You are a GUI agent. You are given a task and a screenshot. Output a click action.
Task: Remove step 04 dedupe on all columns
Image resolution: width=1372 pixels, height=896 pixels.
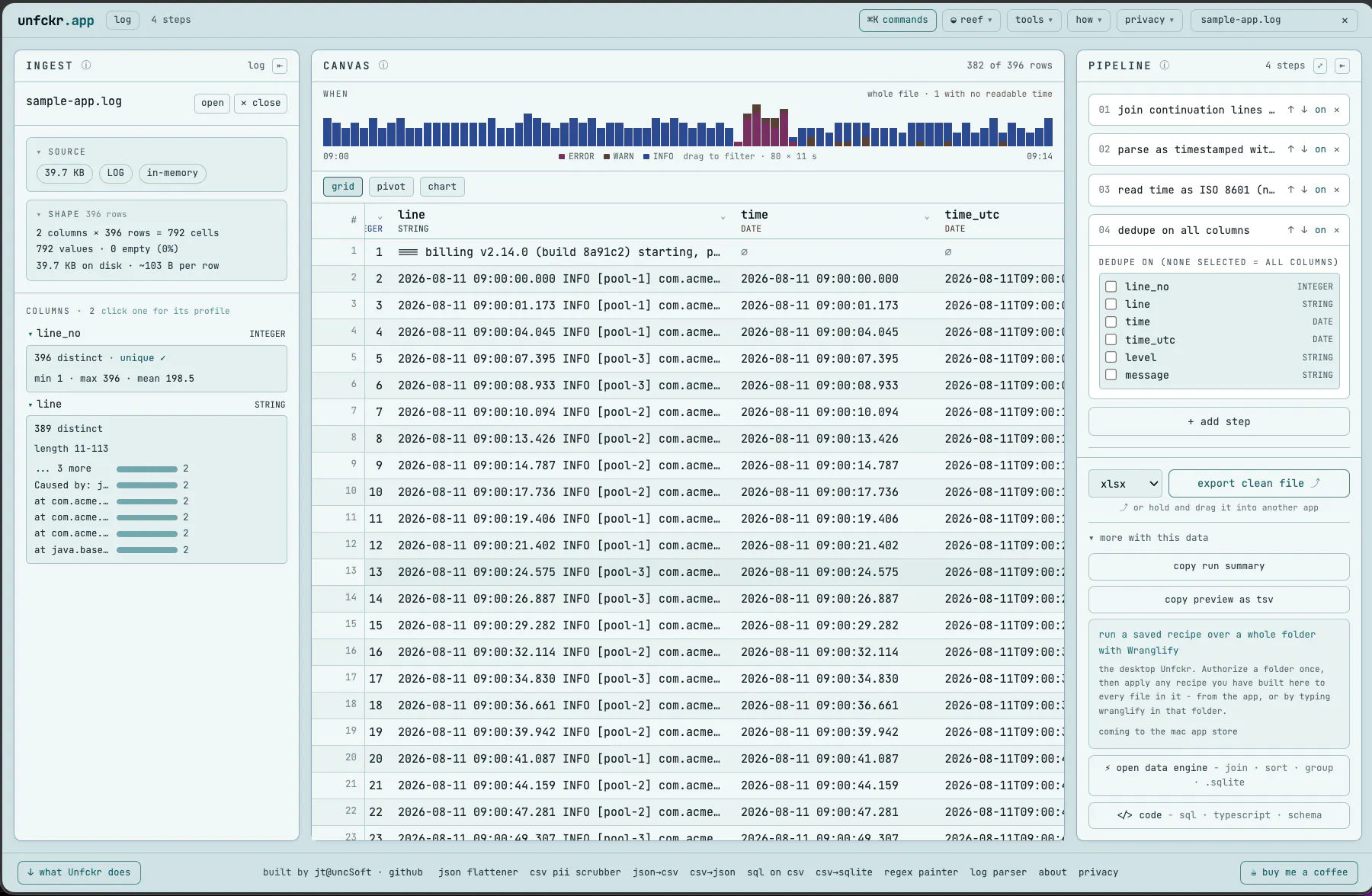[x=1336, y=230]
